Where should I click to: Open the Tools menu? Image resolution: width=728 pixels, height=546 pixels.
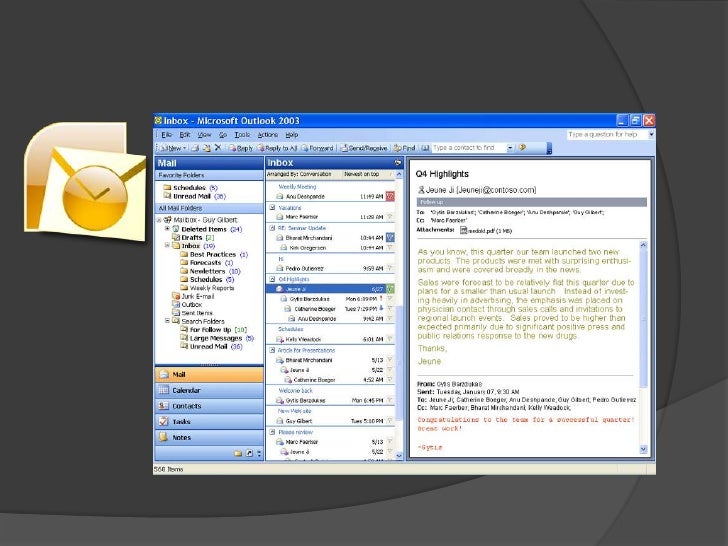coord(242,135)
